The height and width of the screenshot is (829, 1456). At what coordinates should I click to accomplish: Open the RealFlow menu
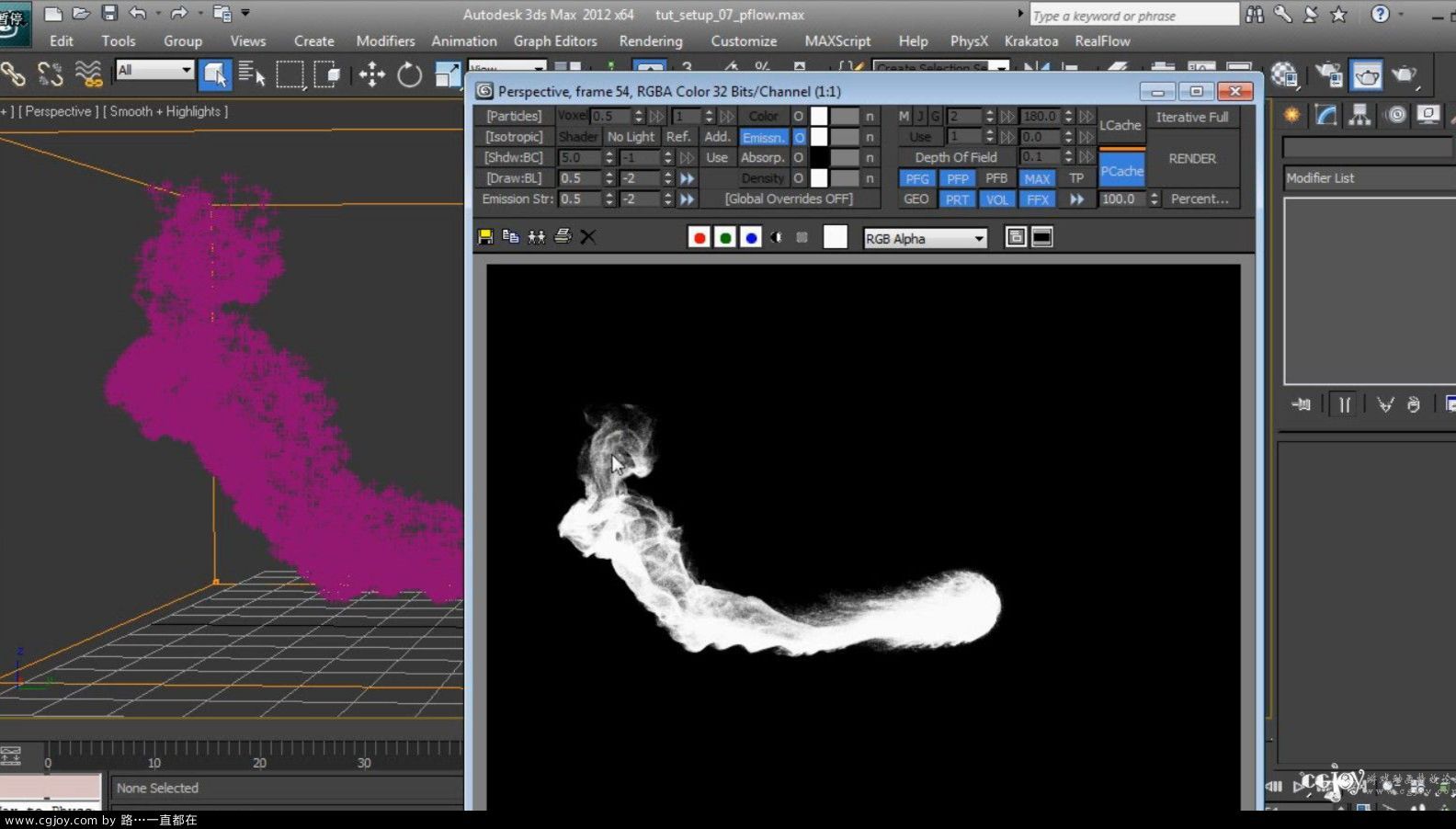(x=1102, y=41)
